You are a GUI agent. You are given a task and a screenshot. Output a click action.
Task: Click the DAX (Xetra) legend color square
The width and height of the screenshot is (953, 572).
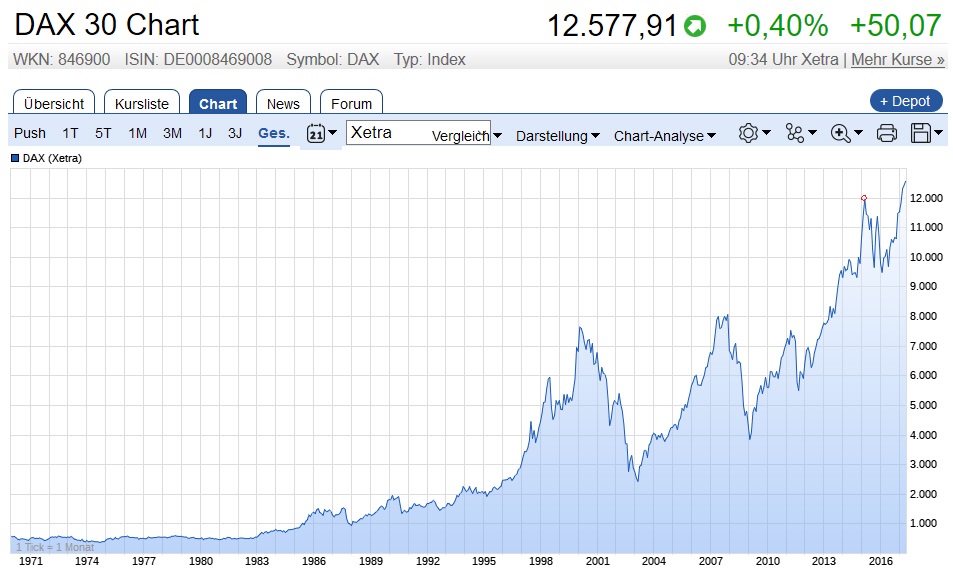15,158
